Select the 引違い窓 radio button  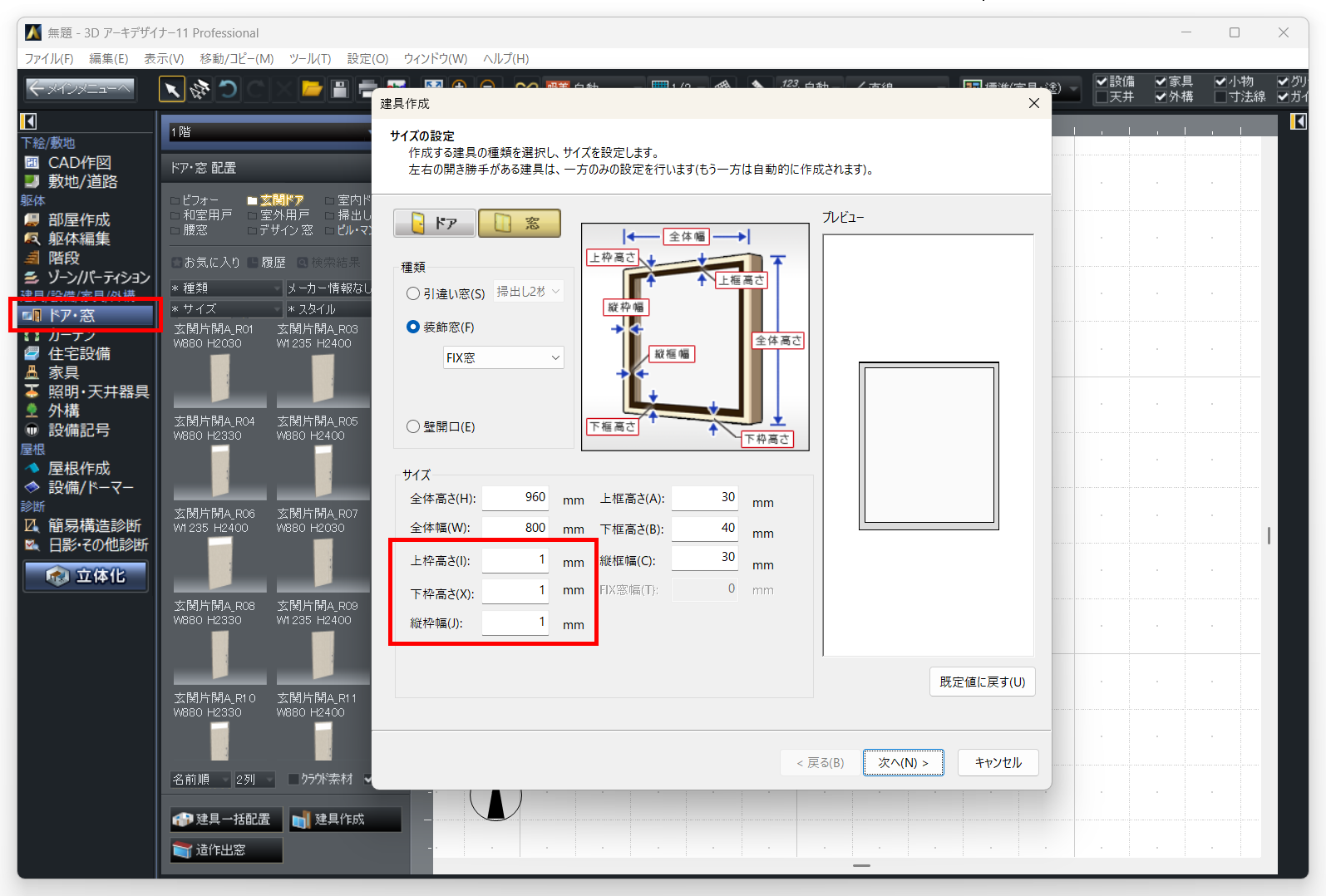(413, 293)
